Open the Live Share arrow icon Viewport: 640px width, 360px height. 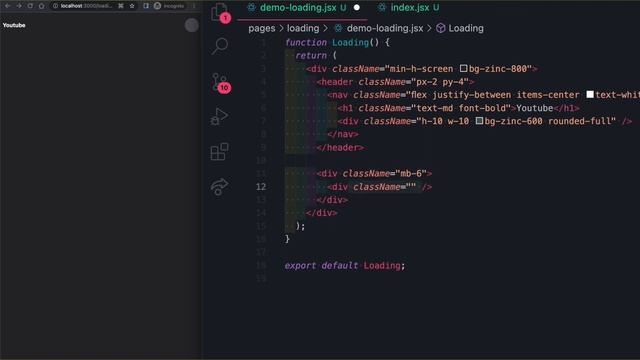tap(219, 187)
